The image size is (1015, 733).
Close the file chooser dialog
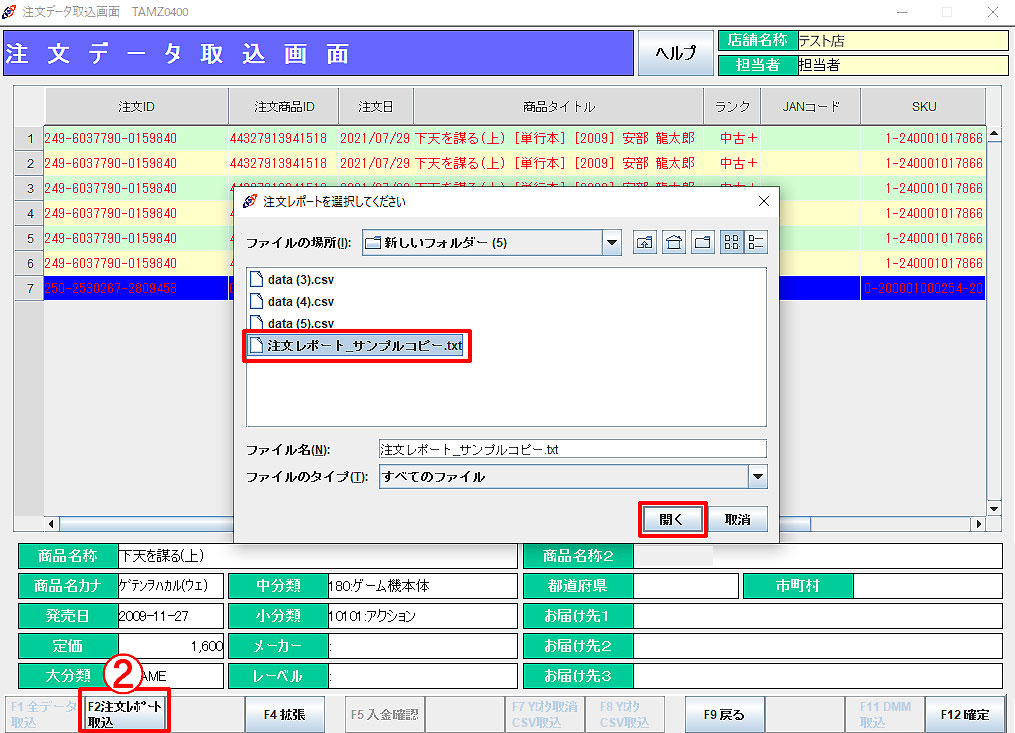[764, 201]
